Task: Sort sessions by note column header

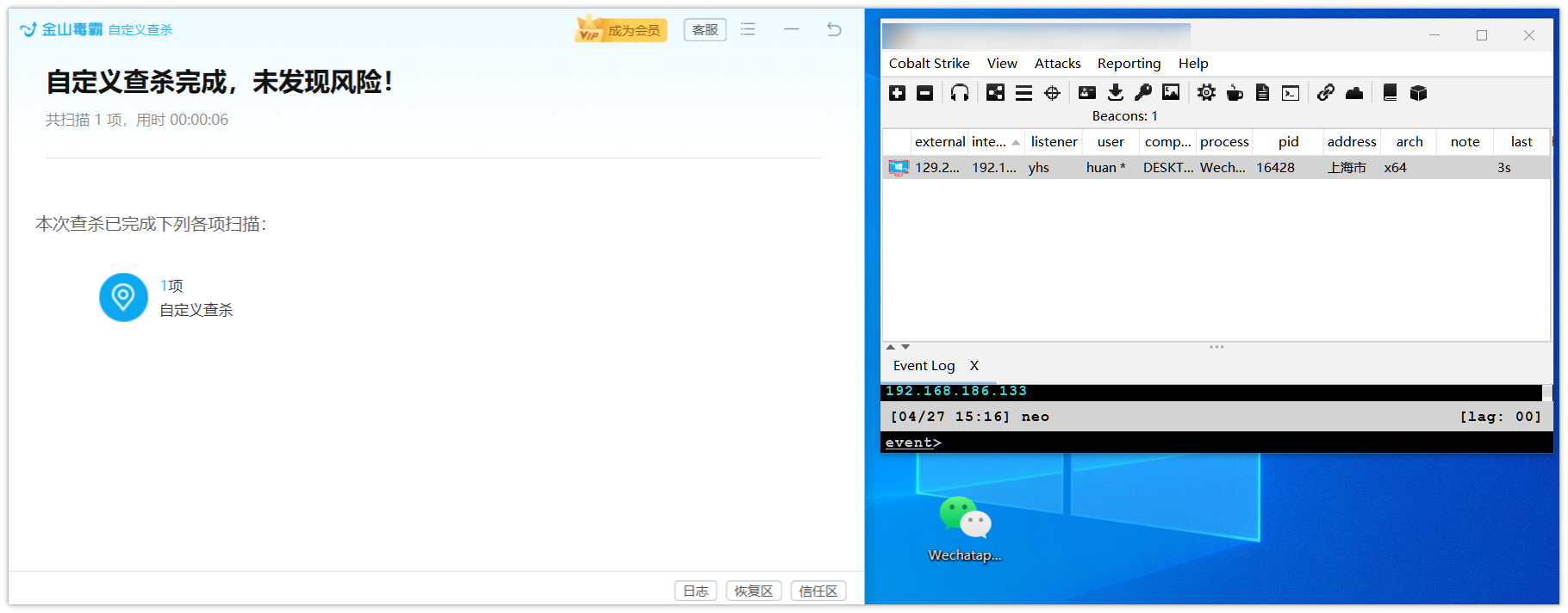Action: click(1465, 142)
